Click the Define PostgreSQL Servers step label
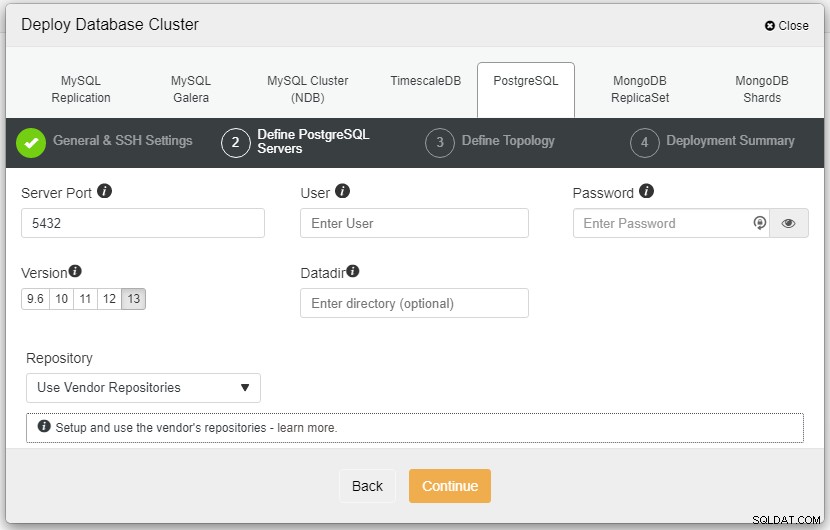Viewport: 830px width, 530px height. tap(313, 141)
